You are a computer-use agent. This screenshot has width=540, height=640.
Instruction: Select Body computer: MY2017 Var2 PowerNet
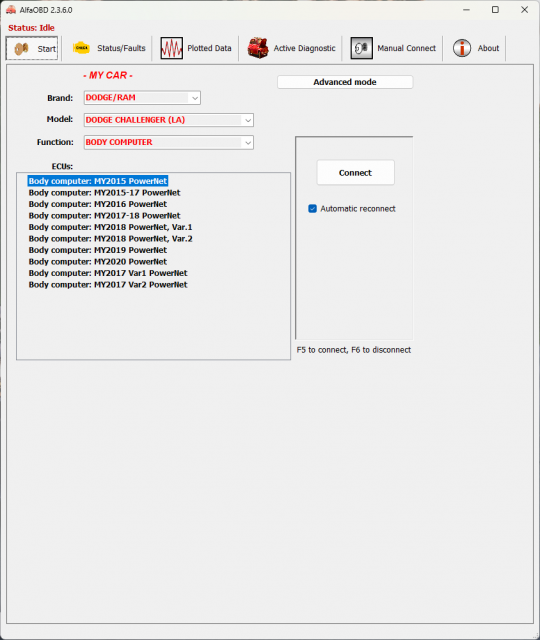tap(108, 284)
